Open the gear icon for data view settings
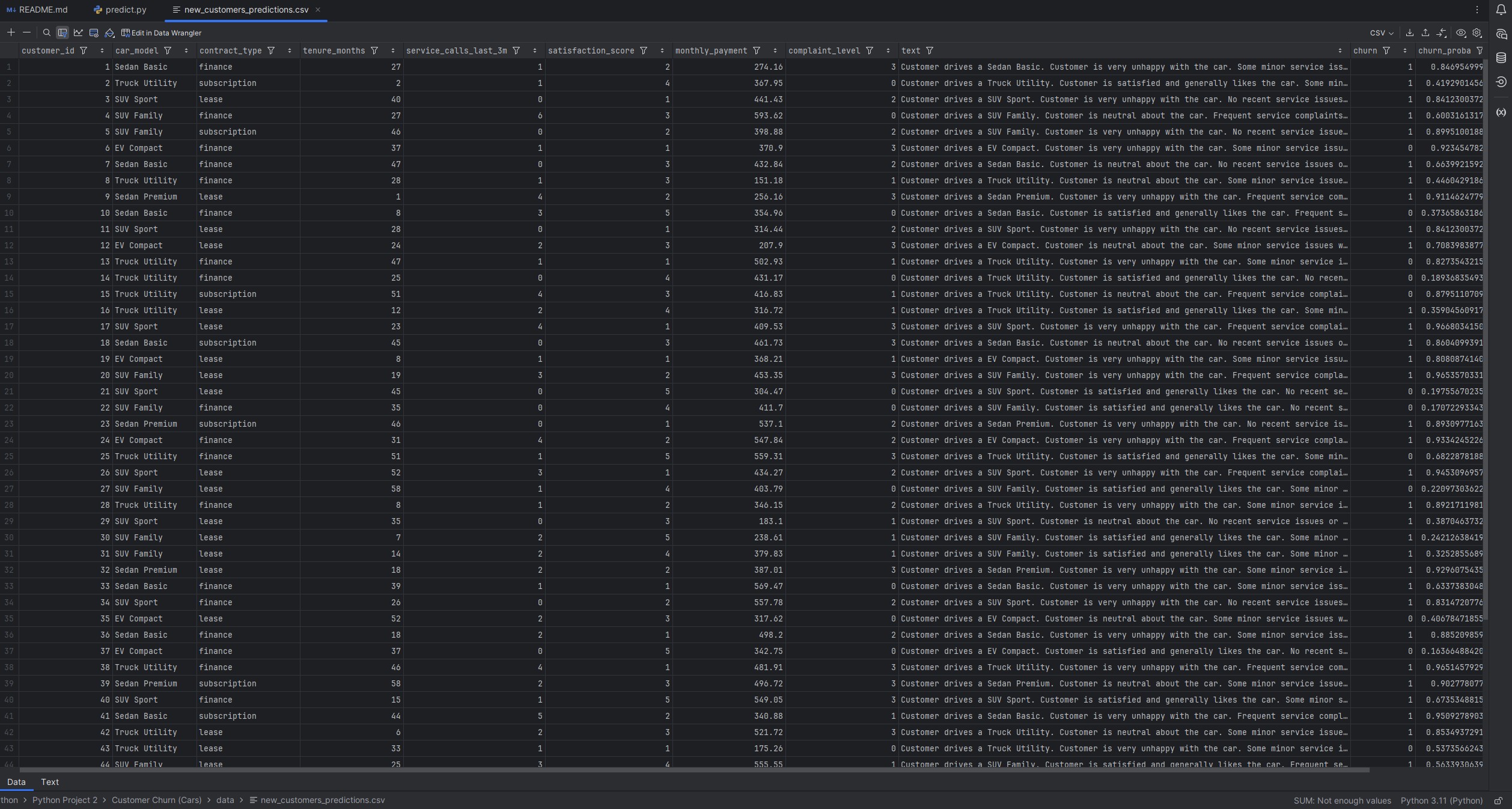The height and width of the screenshot is (809, 1512). (1478, 33)
